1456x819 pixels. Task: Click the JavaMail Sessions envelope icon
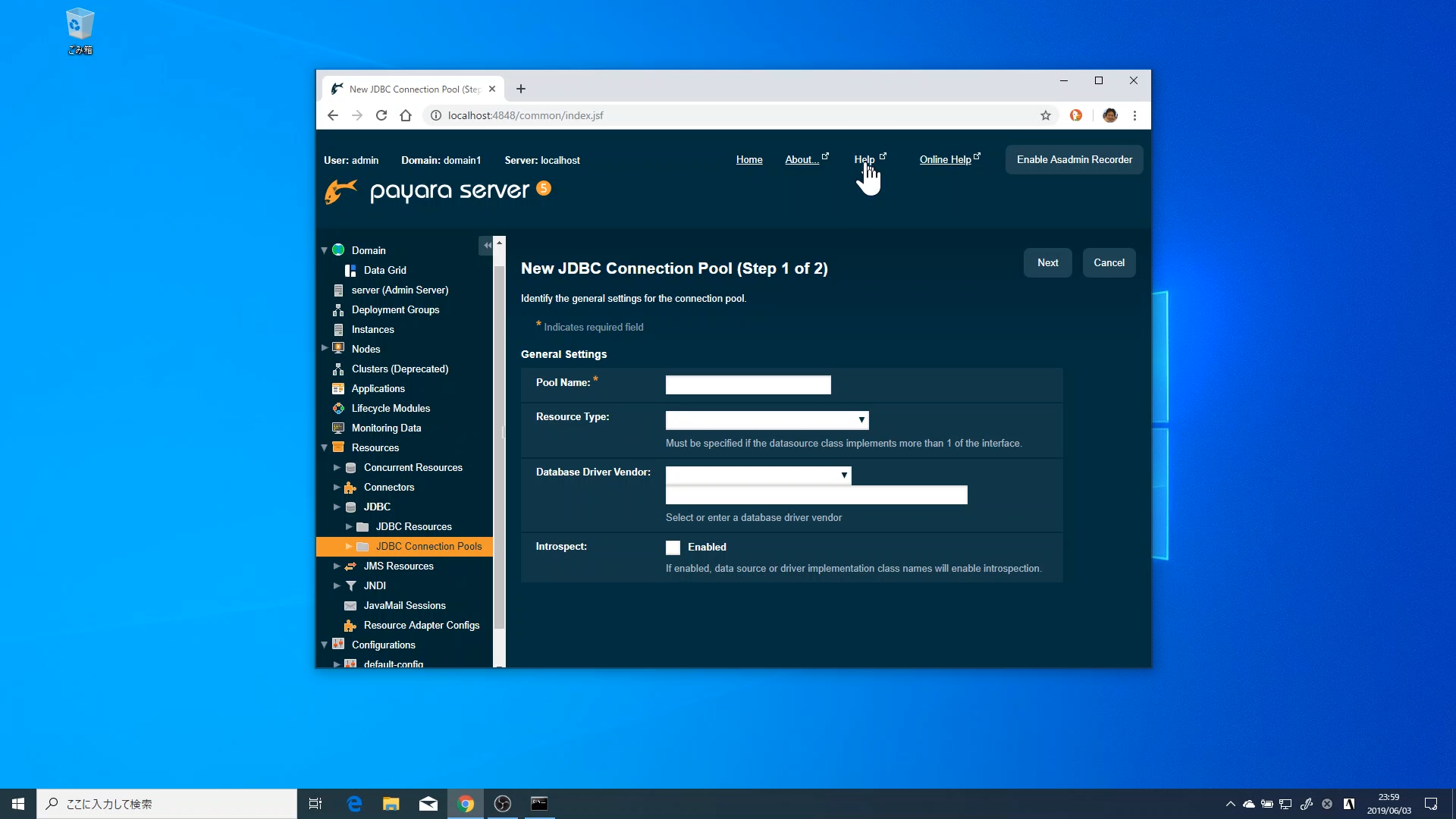(350, 606)
